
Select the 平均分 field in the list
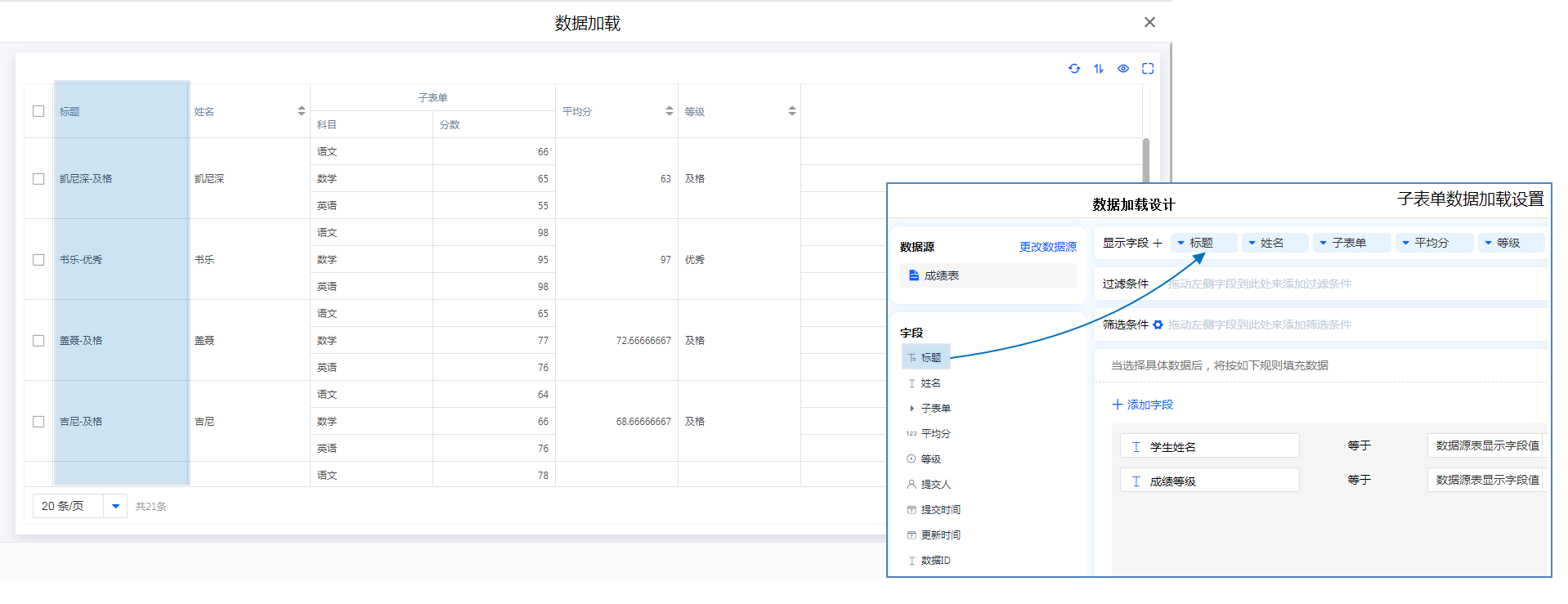coord(935,433)
